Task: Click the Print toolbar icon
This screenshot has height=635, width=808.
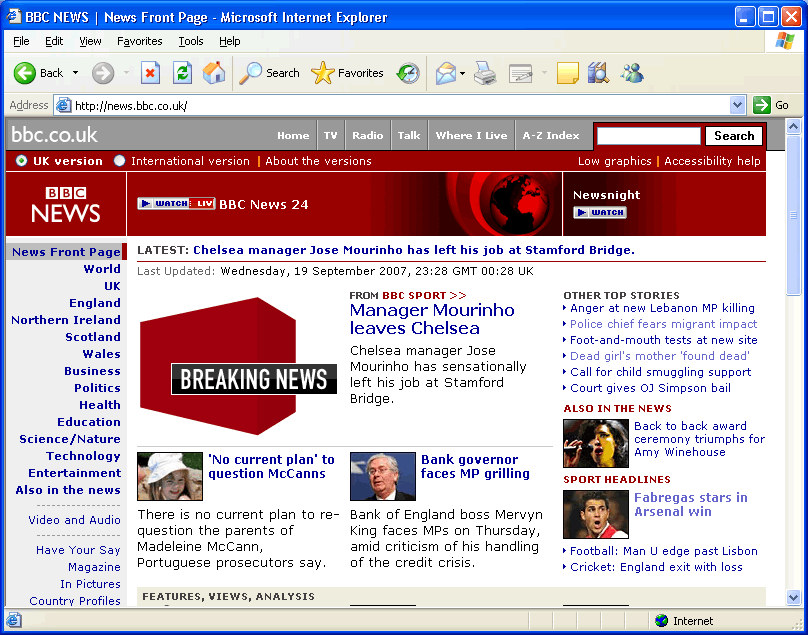Action: tap(485, 73)
